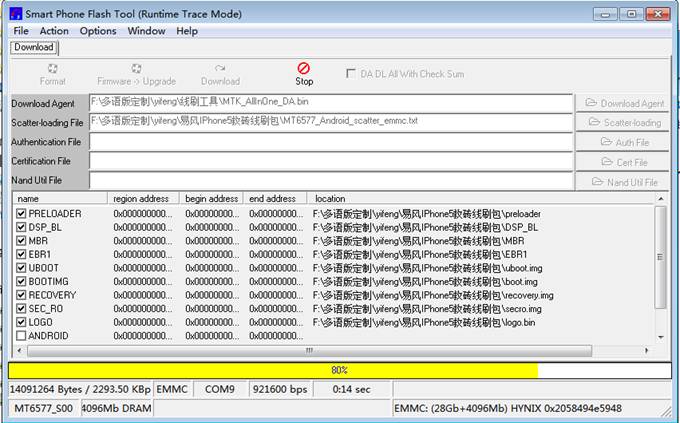This screenshot has width=680, height=423.
Task: Click the EMMC status bar cell
Action: pyautogui.click(x=172, y=390)
